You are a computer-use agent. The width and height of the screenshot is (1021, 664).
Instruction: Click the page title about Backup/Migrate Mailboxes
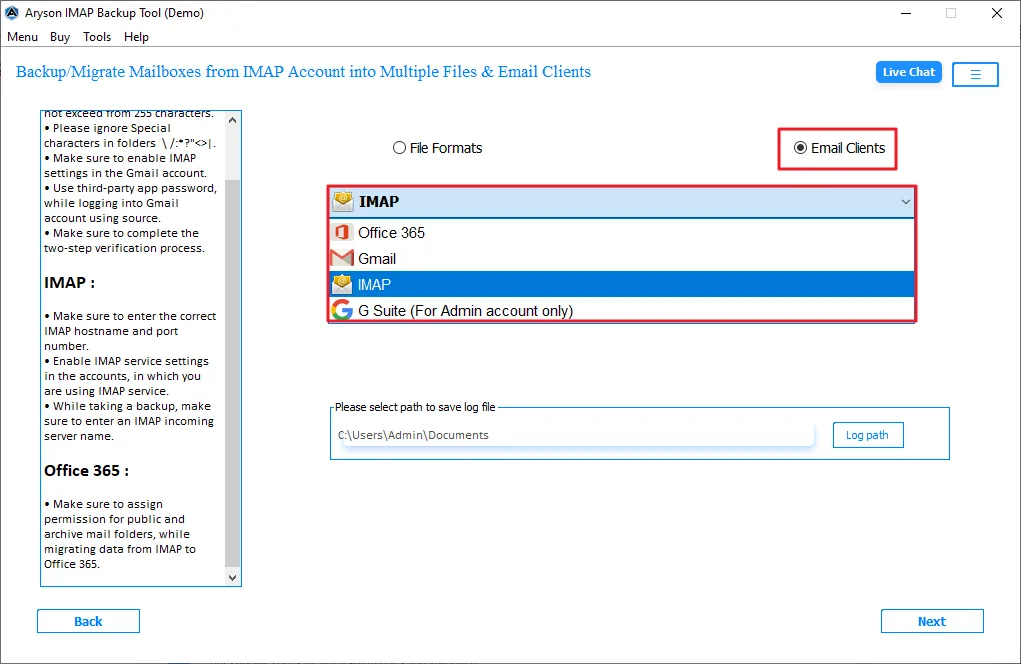[x=303, y=72]
